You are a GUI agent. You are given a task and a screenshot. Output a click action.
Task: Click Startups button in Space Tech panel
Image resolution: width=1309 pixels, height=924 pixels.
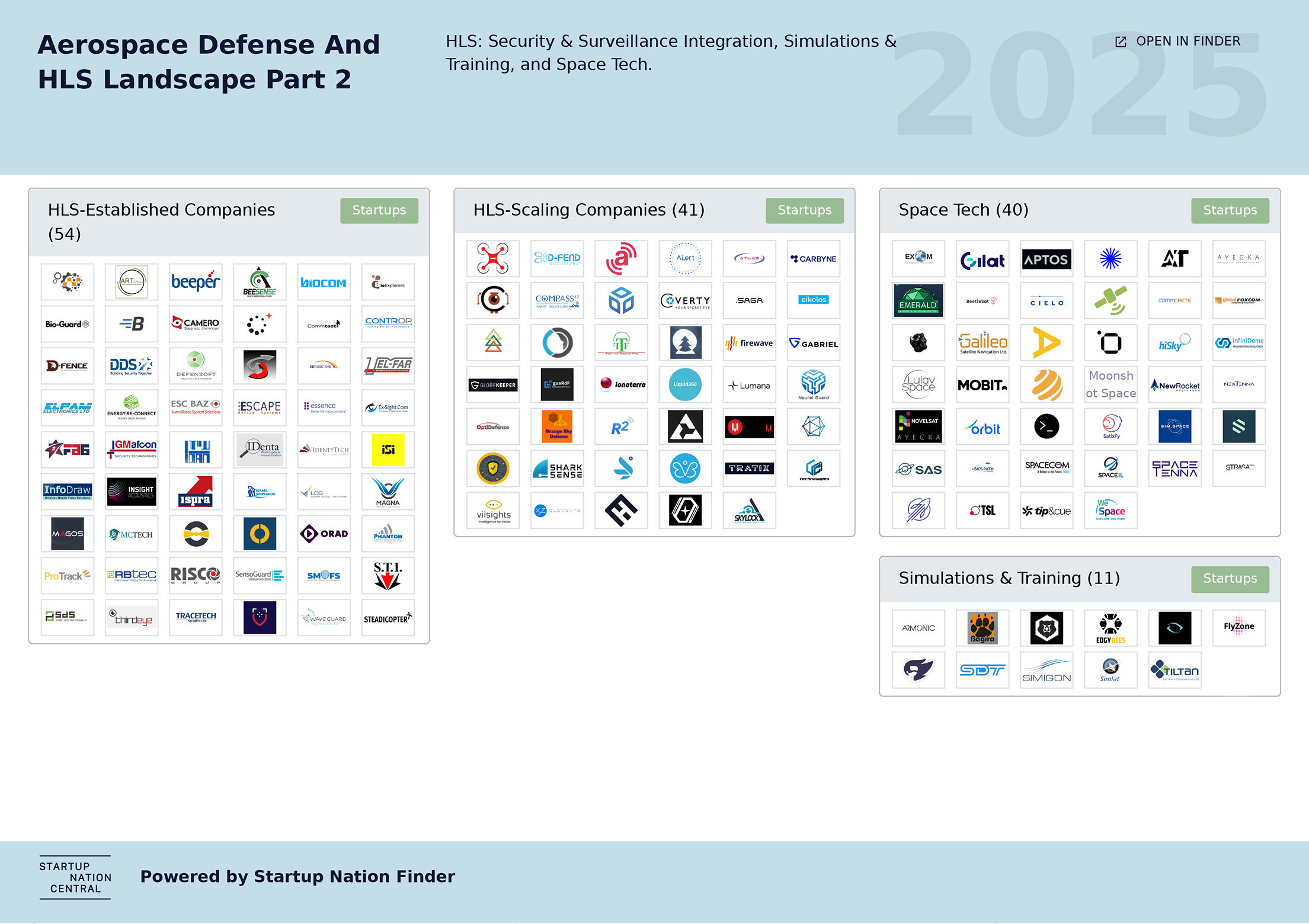(1230, 210)
